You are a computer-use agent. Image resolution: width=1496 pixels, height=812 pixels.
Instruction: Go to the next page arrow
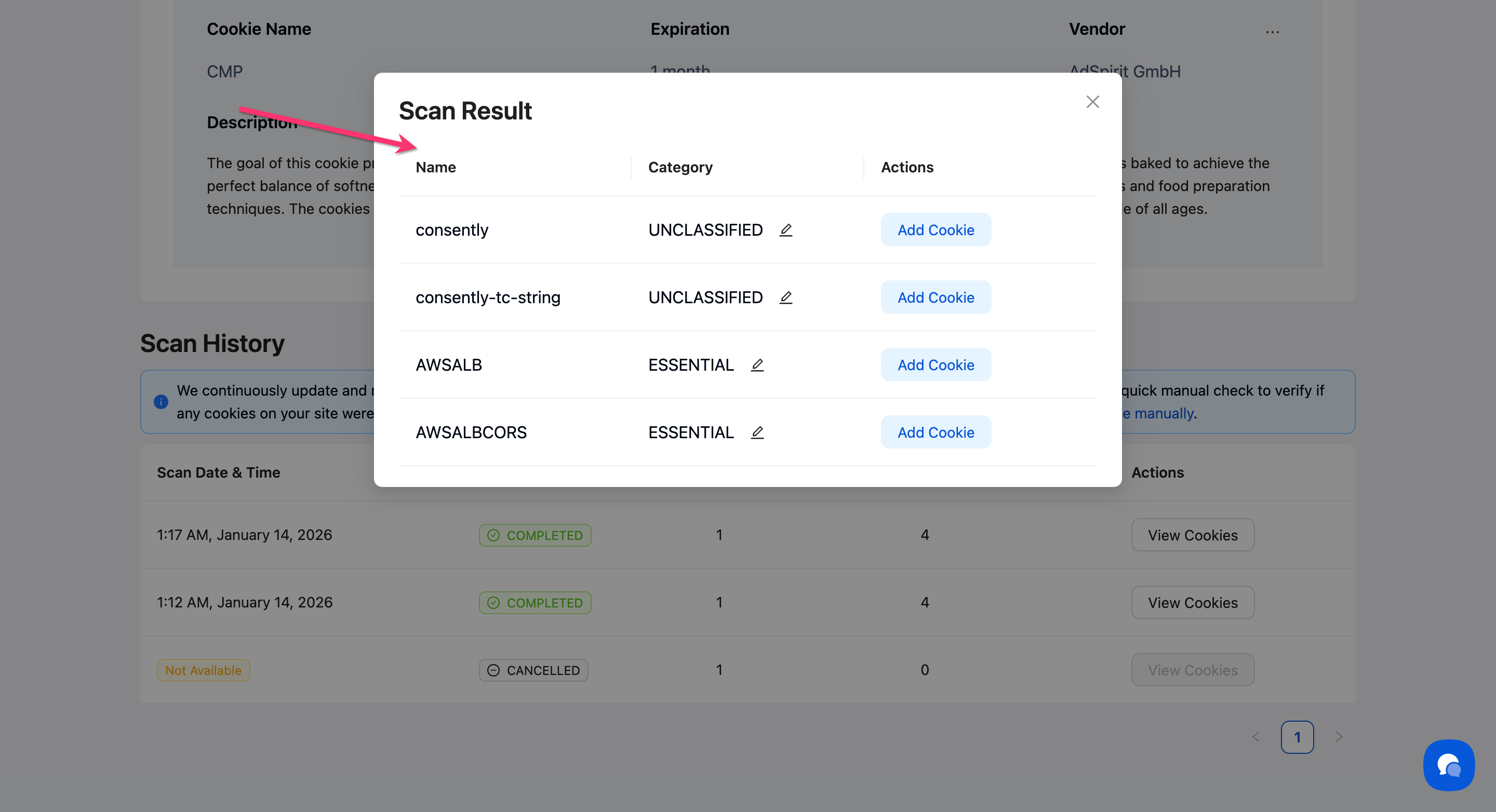pos(1339,737)
